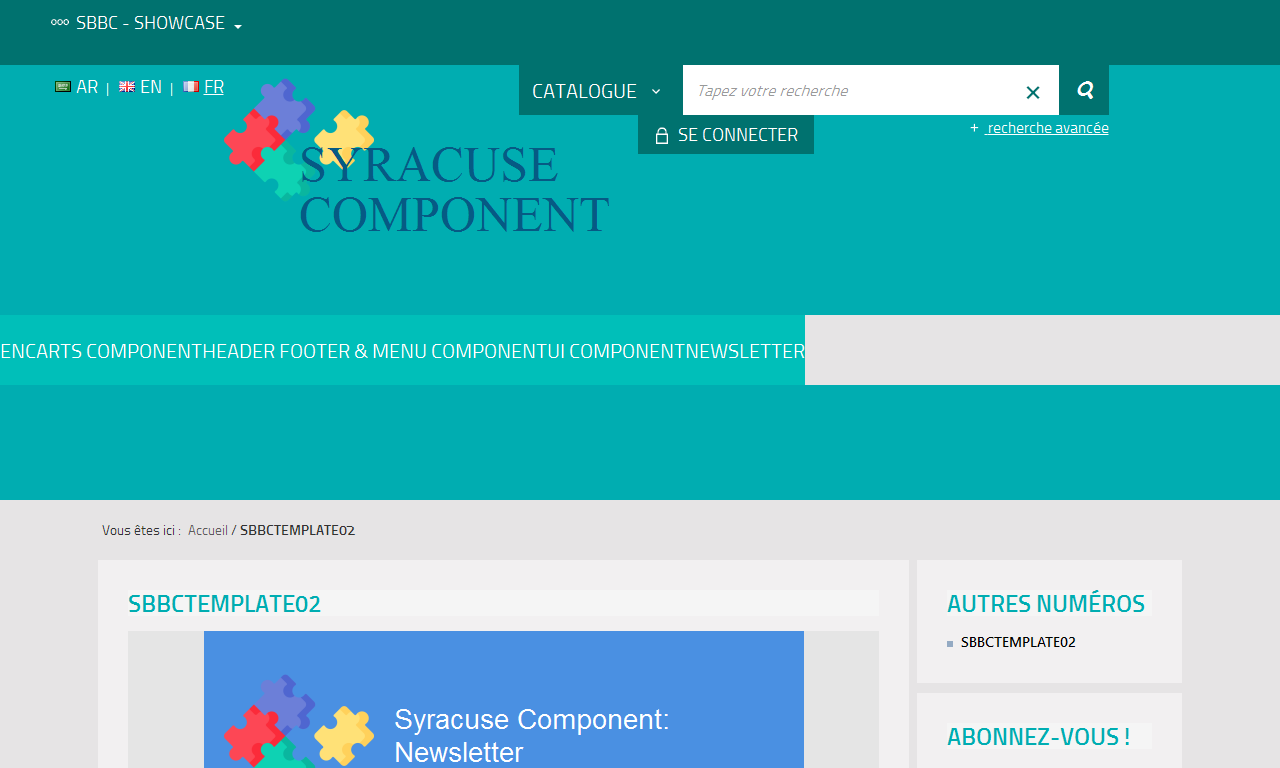Click the padlock icon beside Se connecter

coord(661,136)
